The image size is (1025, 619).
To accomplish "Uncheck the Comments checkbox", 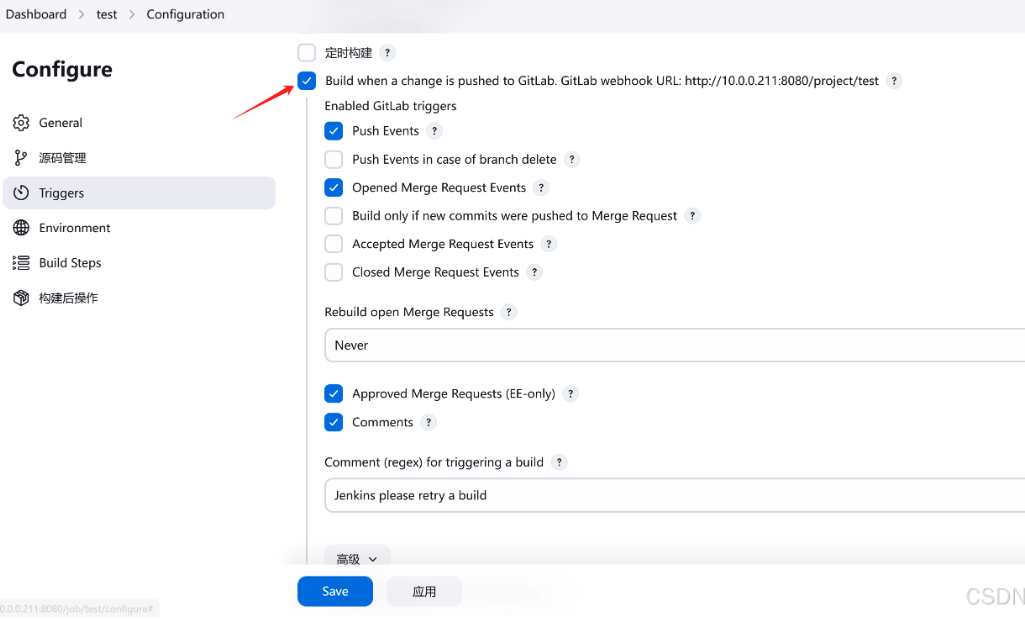I will (x=333, y=422).
